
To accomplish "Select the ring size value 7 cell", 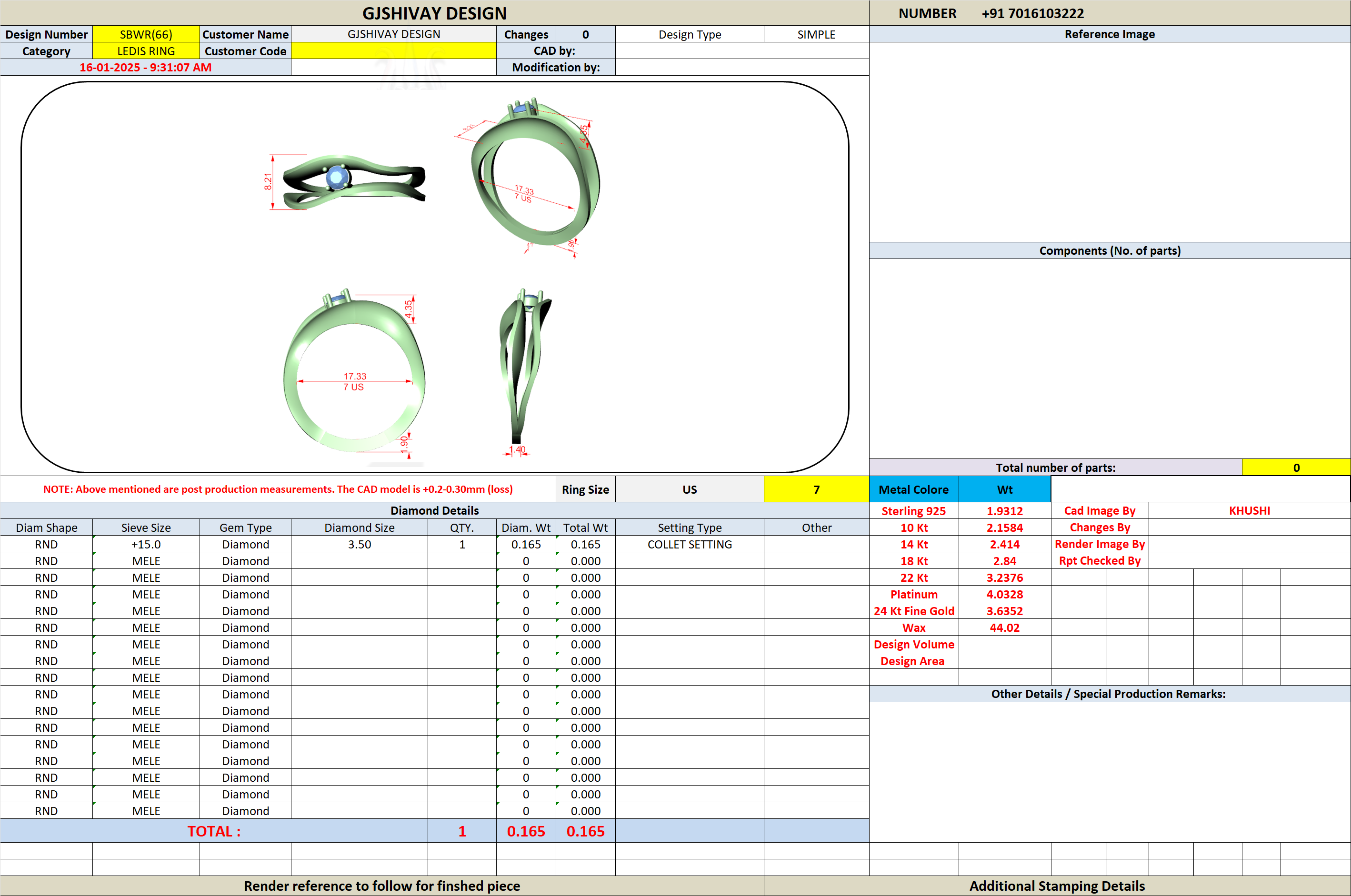I will (x=816, y=489).
